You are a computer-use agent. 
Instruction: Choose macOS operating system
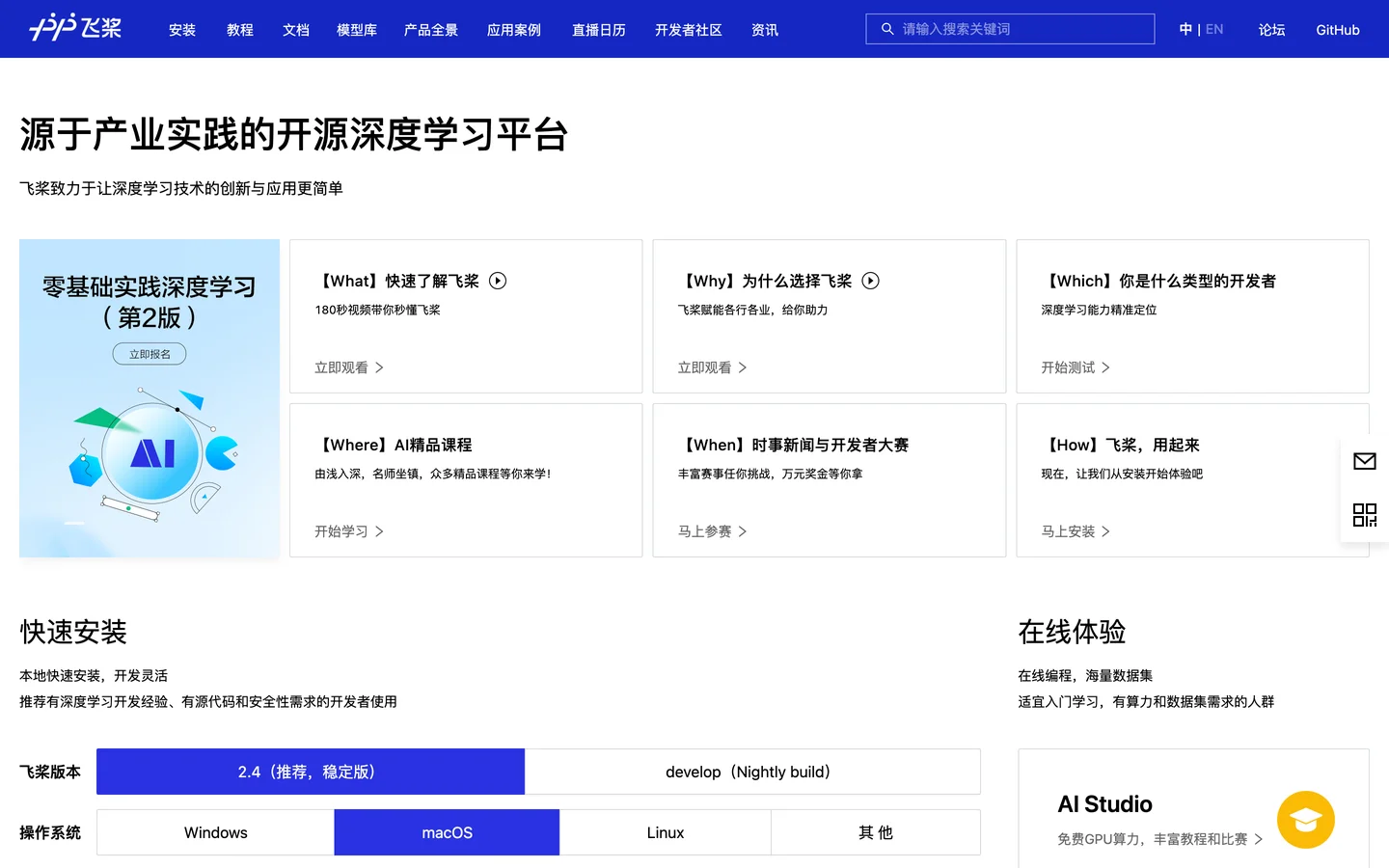click(447, 832)
